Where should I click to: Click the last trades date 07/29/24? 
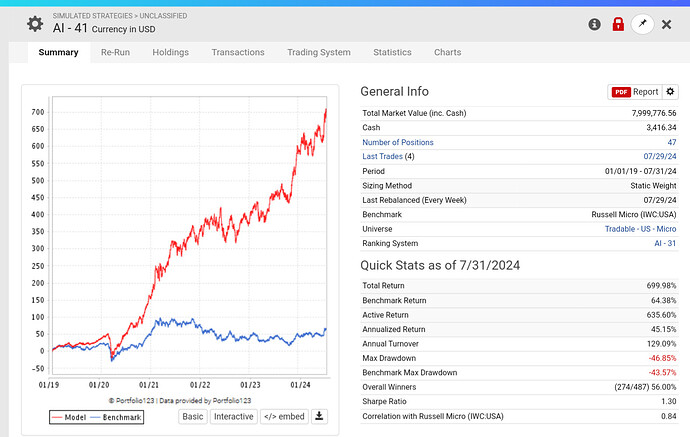pos(660,156)
